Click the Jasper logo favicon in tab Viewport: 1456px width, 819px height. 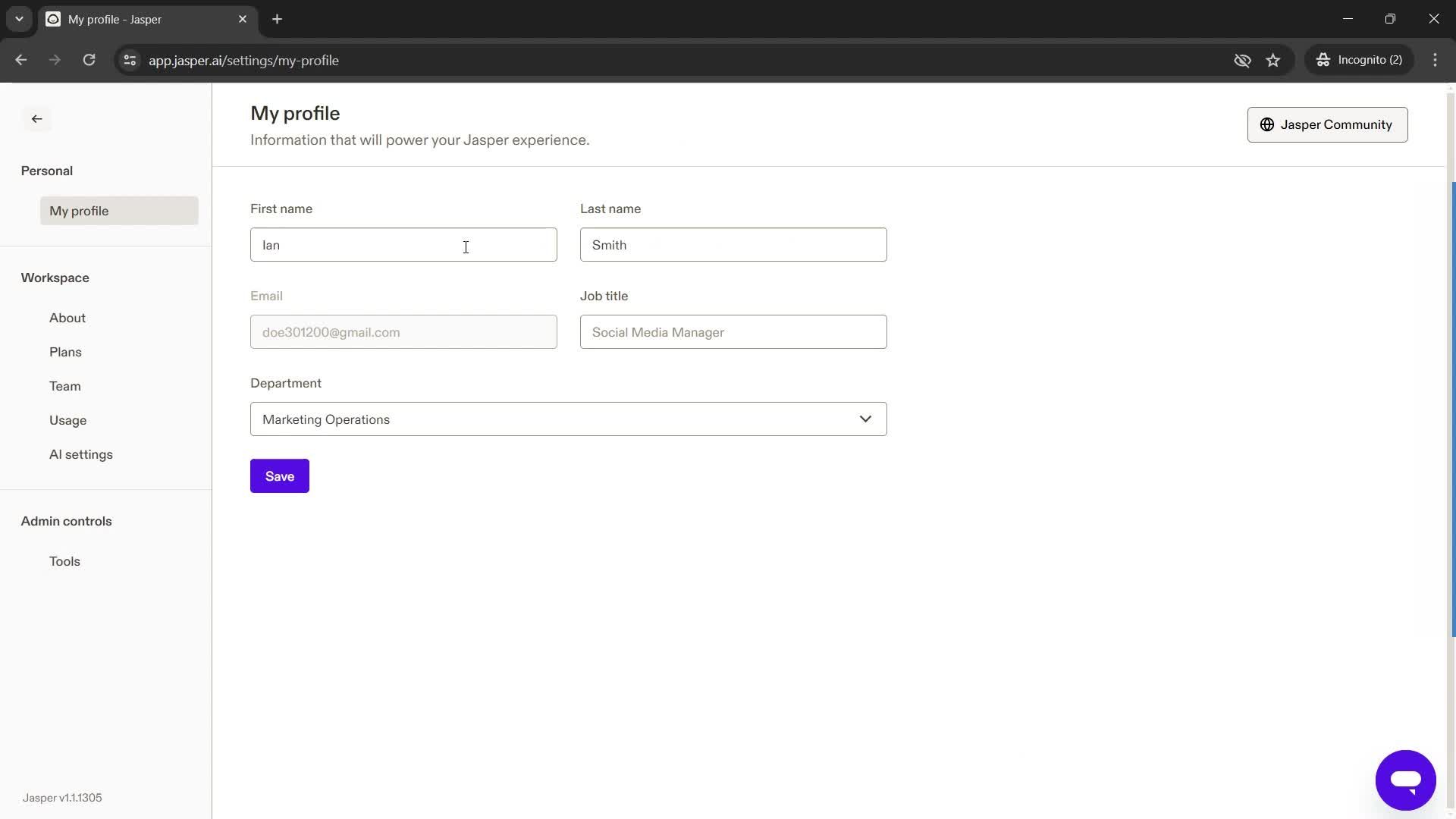click(54, 20)
